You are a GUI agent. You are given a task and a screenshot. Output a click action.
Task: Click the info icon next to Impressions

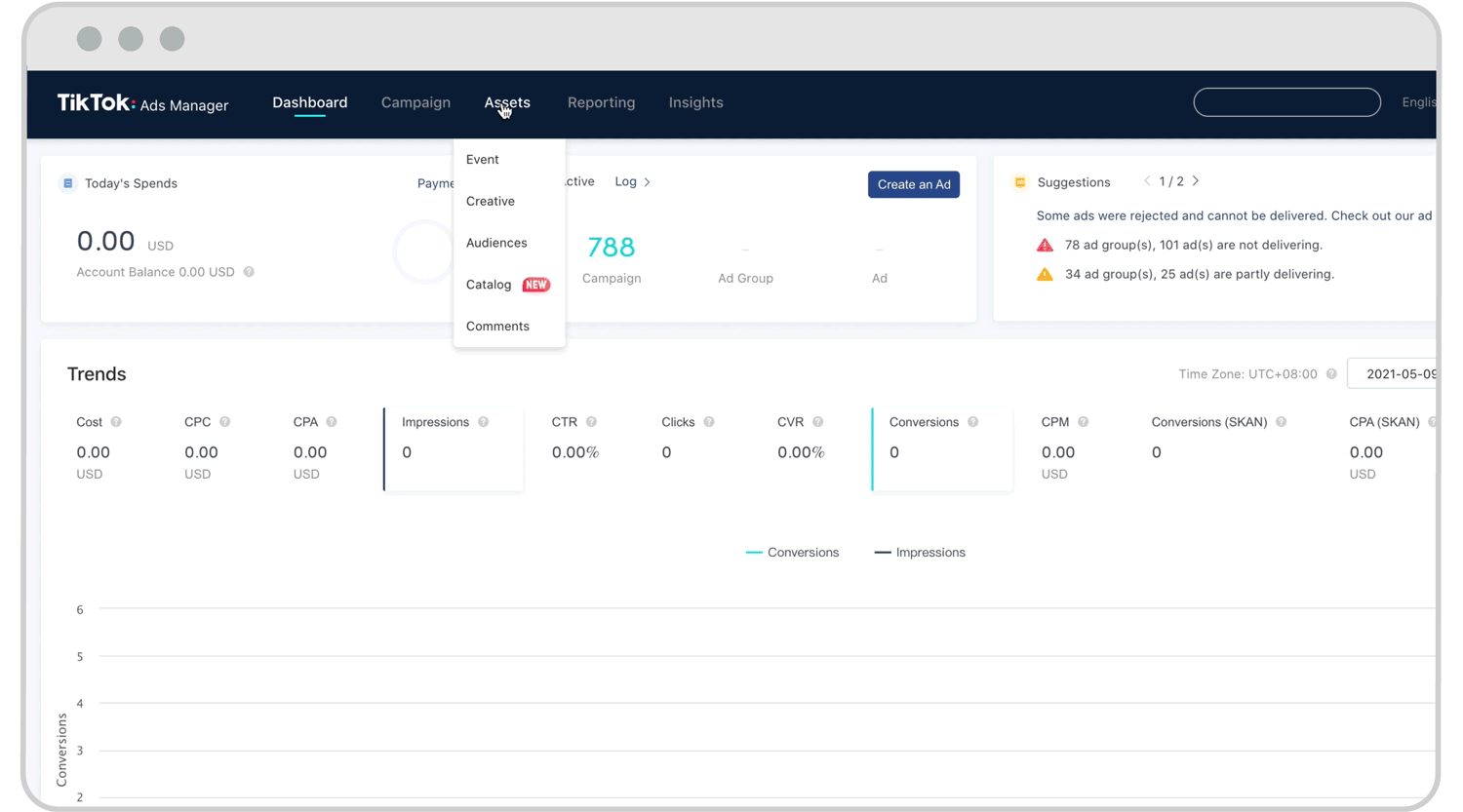point(484,422)
